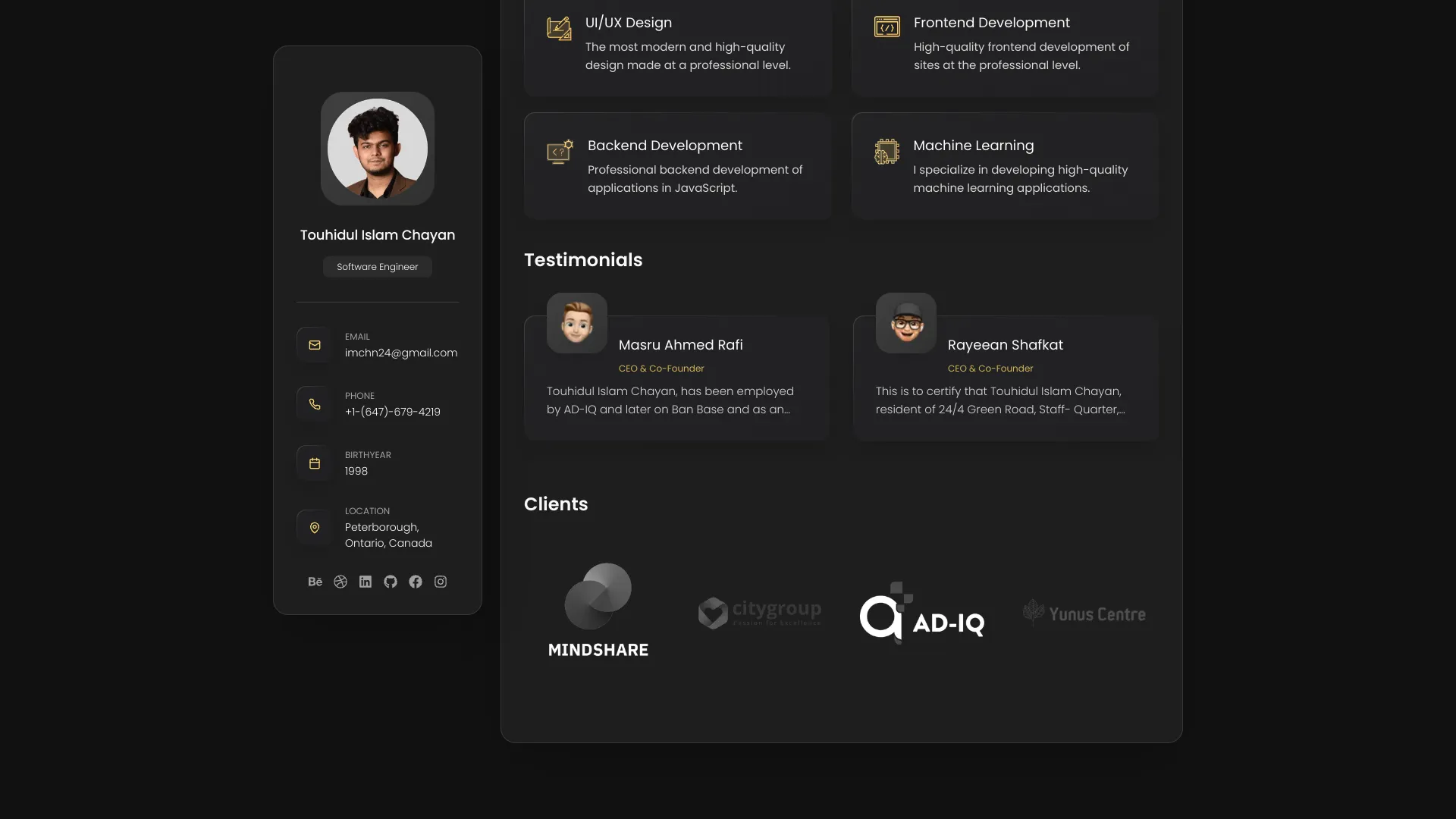Click Machine Learning description text

(x=1021, y=179)
